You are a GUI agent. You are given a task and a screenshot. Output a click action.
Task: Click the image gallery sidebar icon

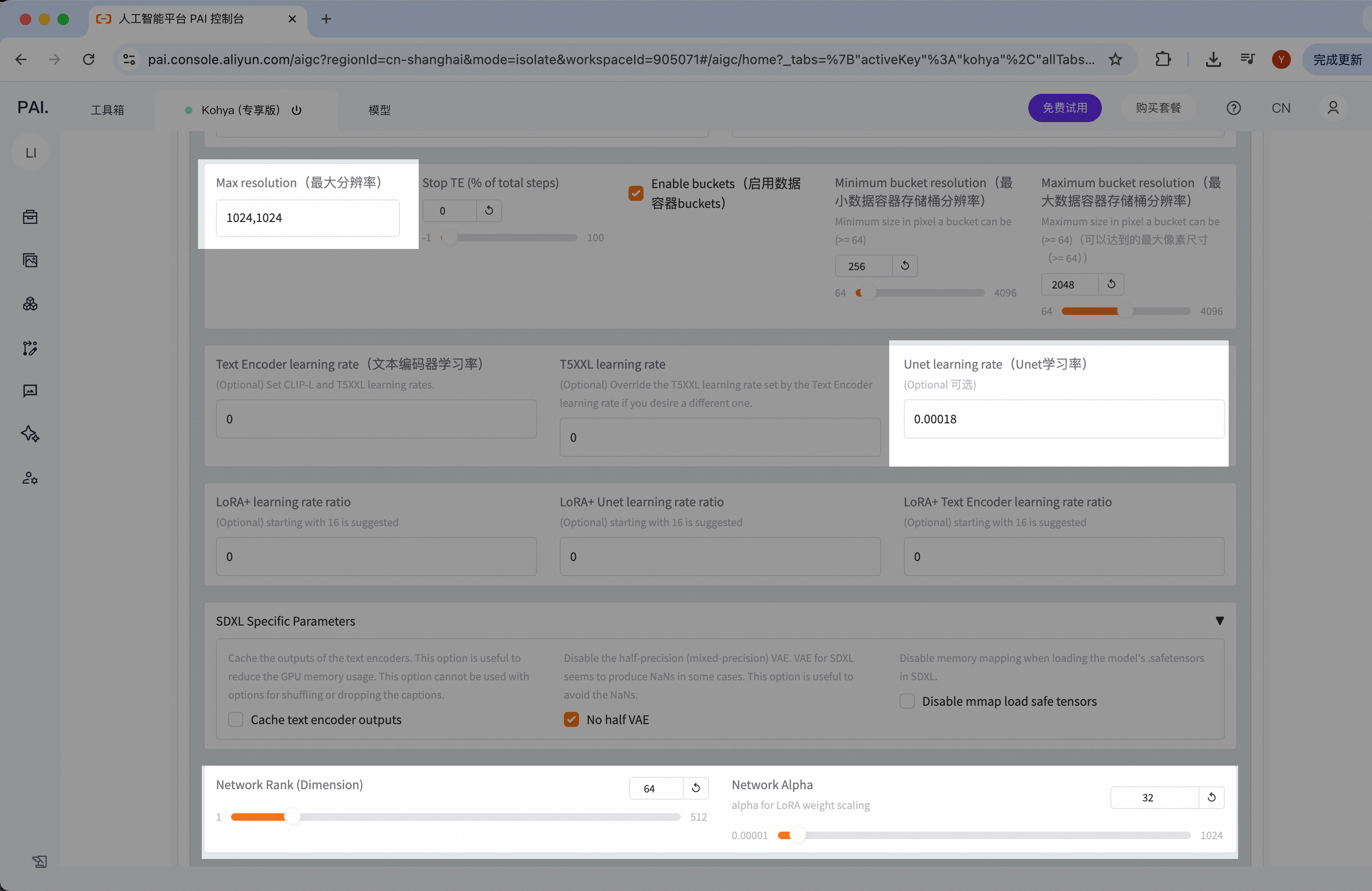30,261
